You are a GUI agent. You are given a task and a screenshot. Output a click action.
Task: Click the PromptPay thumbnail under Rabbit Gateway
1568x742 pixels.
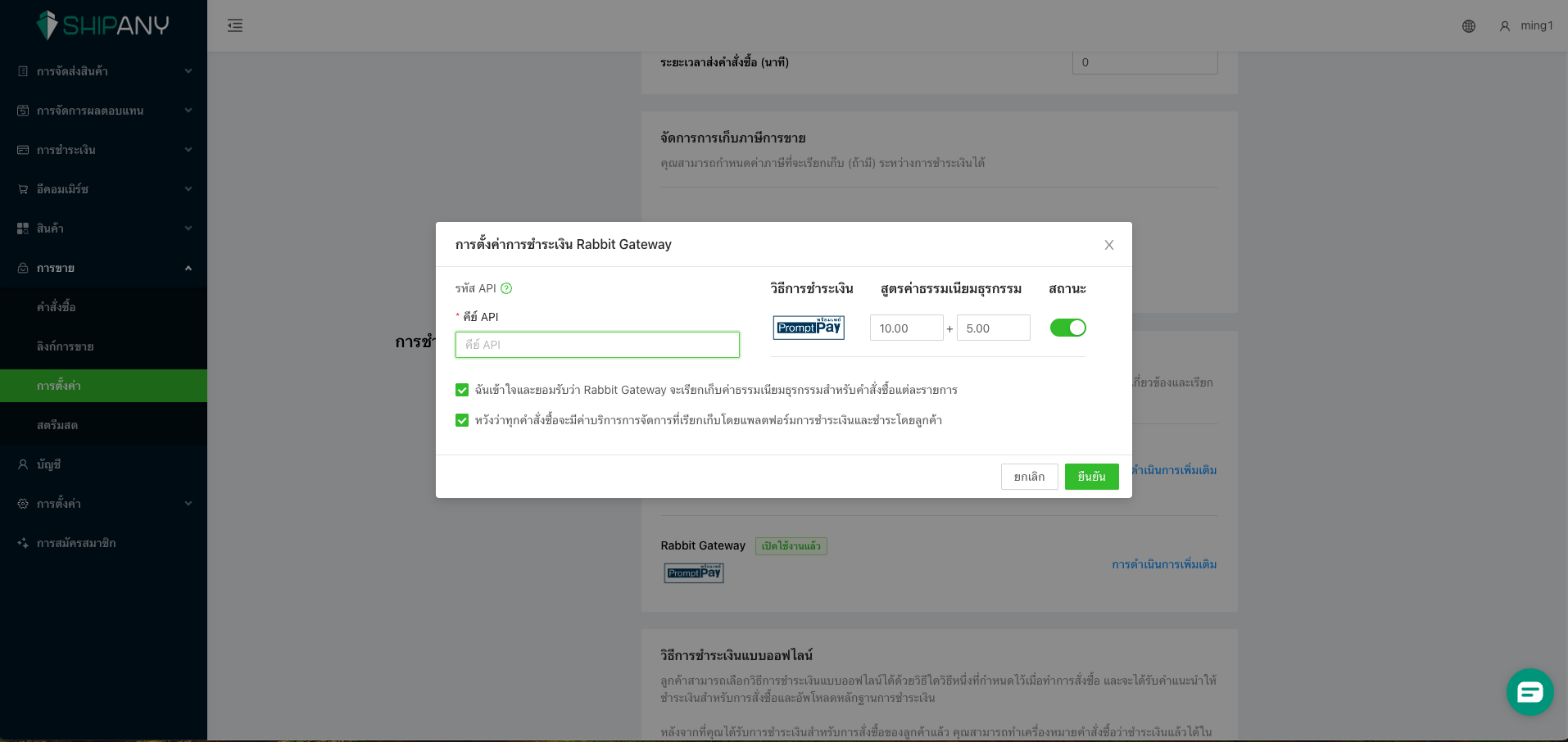[x=694, y=572]
